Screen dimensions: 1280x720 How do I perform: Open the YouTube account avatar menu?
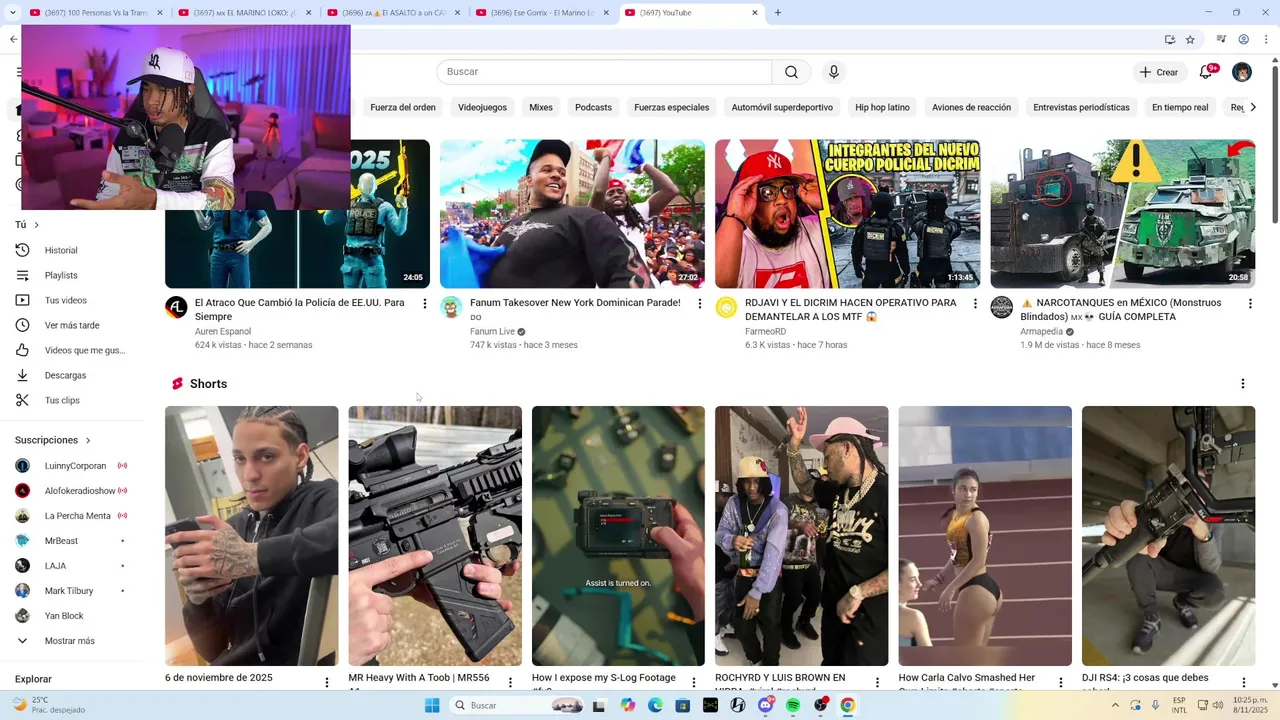coord(1242,72)
